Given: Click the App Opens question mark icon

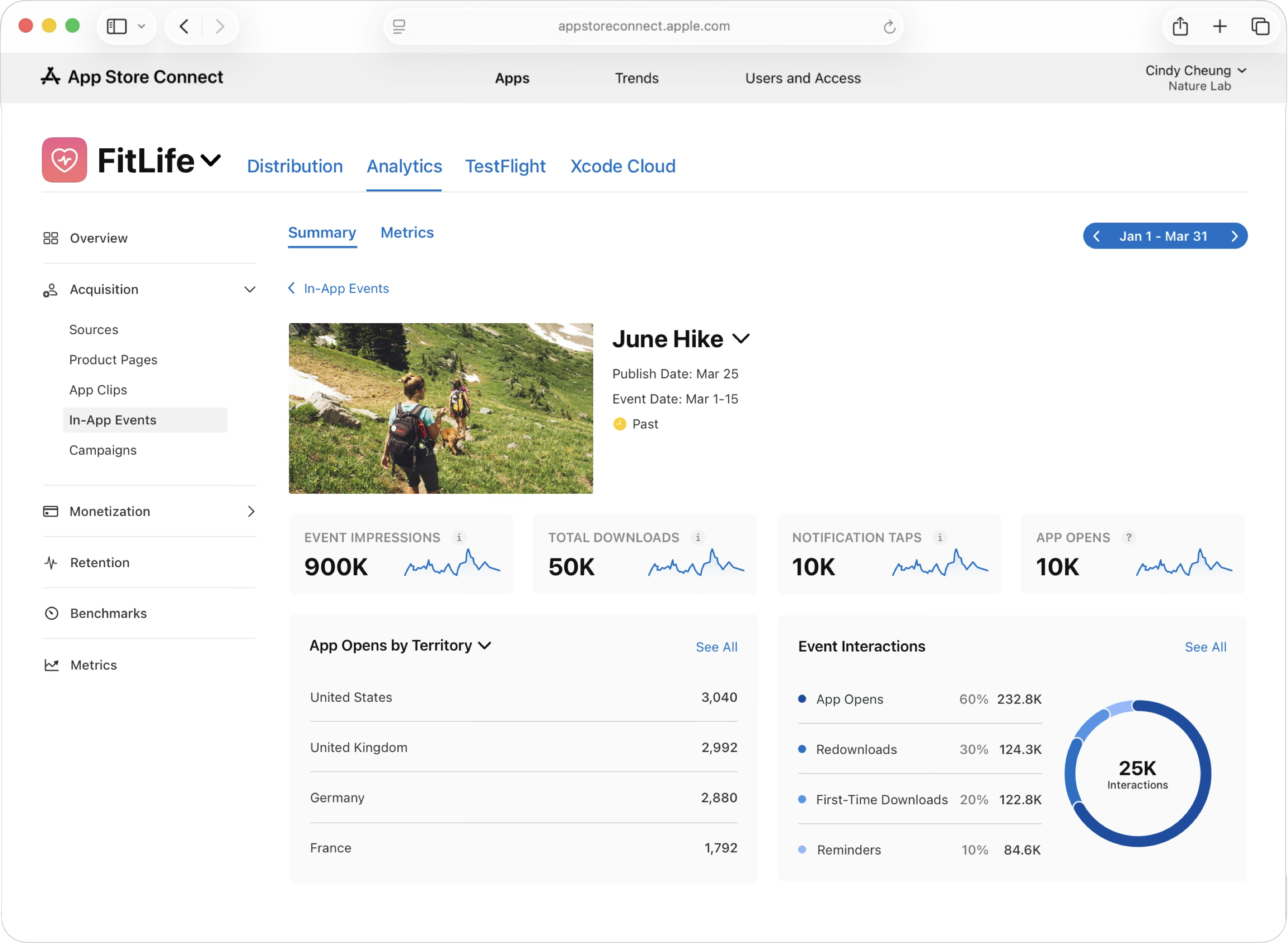Looking at the screenshot, I should click(1128, 537).
